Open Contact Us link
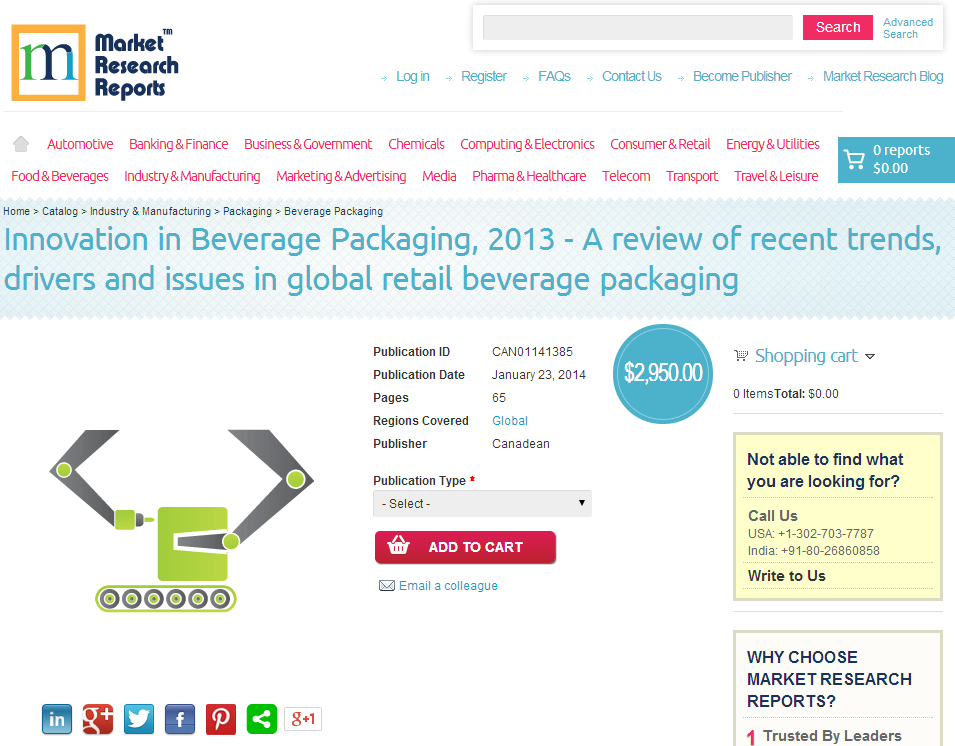The width and height of the screenshot is (955, 746). pos(632,77)
